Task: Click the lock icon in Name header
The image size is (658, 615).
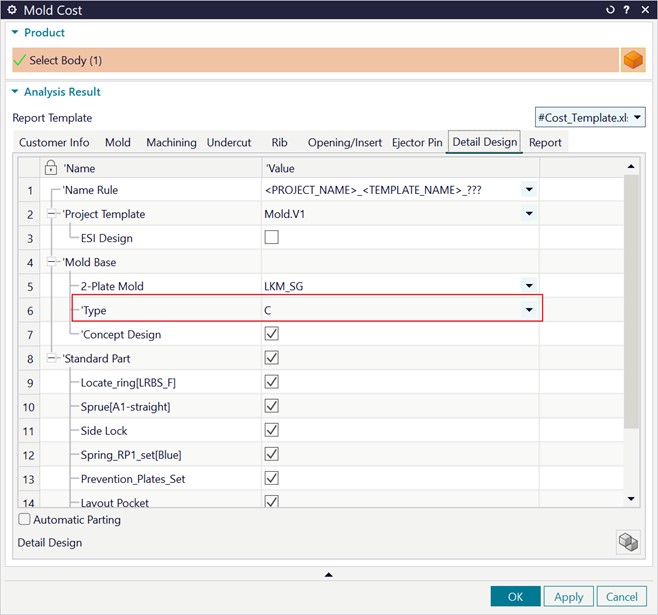Action: 51,167
